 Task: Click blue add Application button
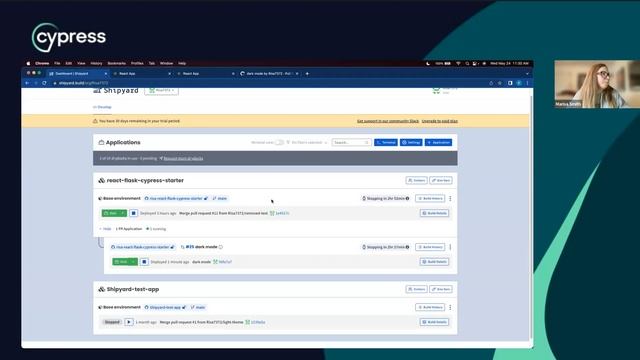(438, 142)
